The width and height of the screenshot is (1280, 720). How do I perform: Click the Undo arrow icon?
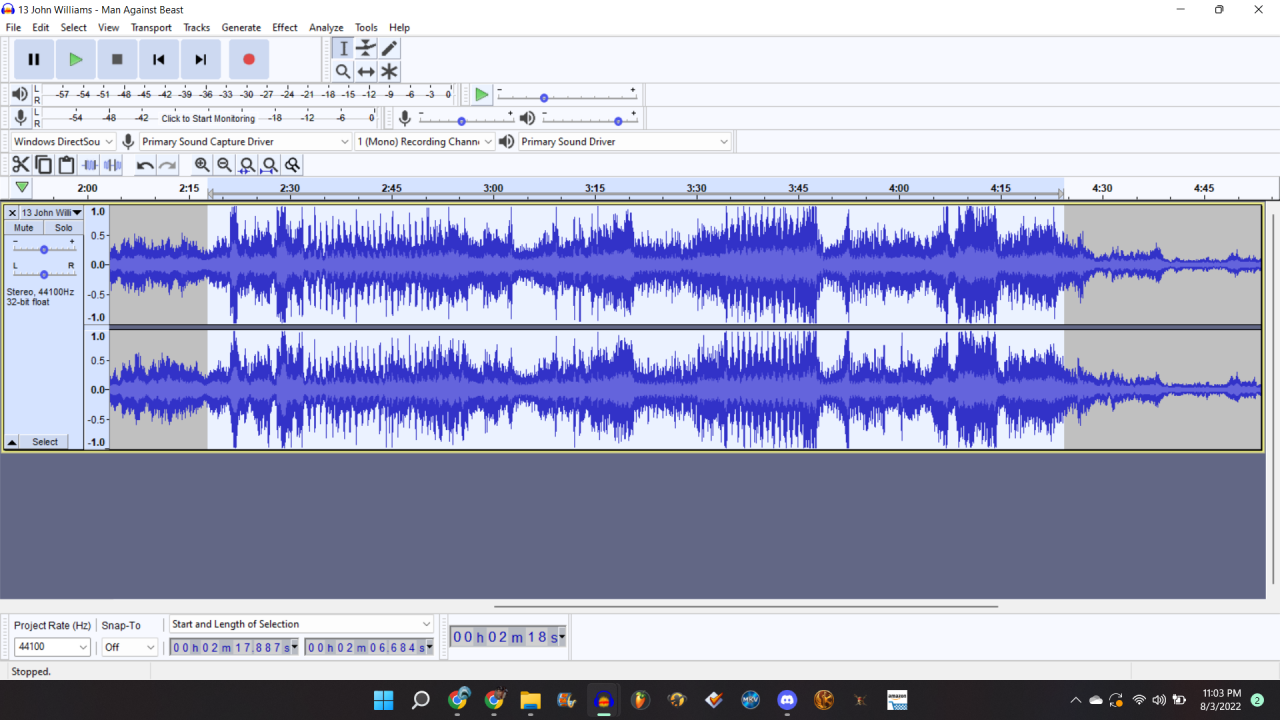point(146,165)
